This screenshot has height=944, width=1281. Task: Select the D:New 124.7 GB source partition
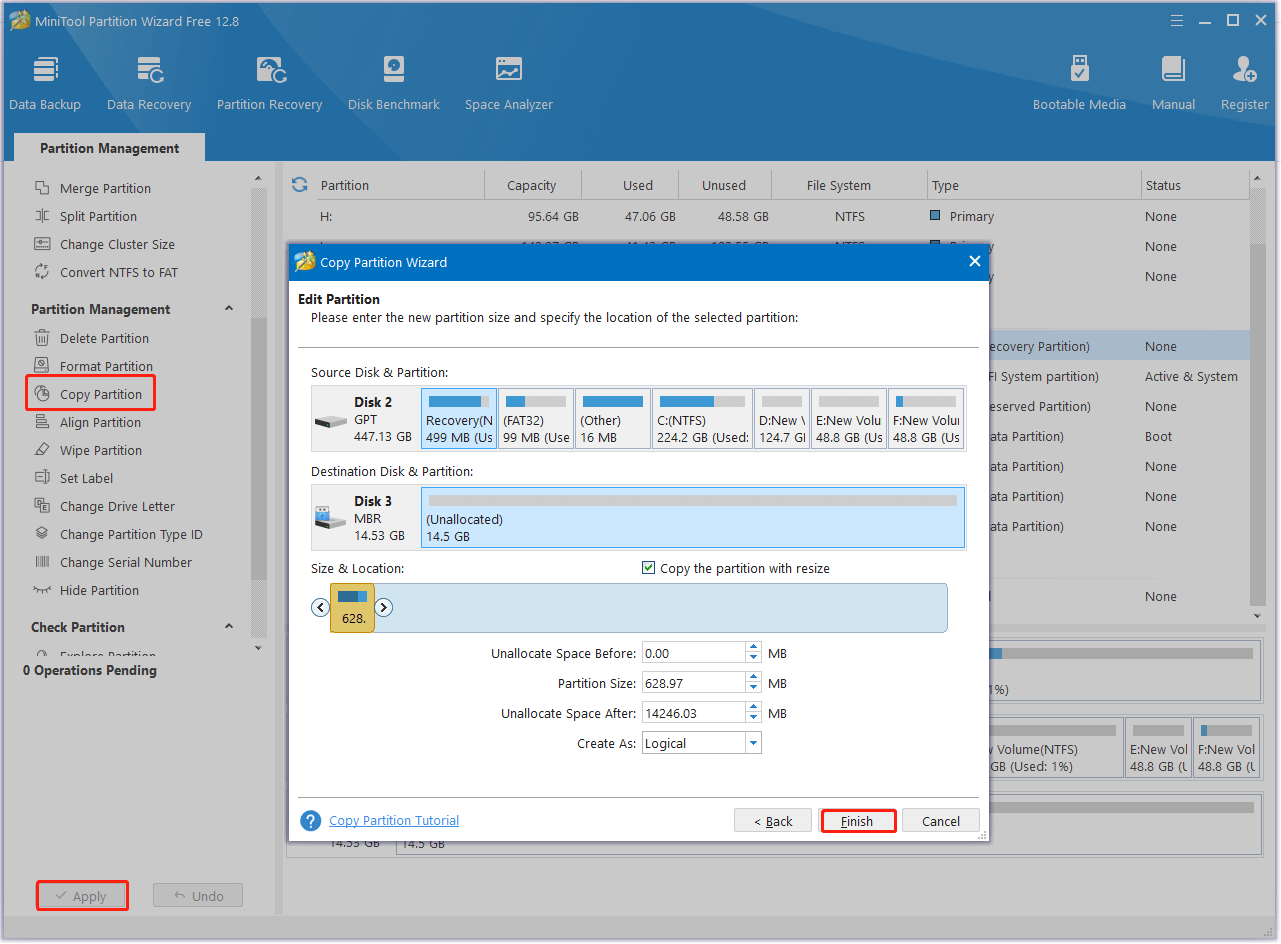[x=781, y=418]
